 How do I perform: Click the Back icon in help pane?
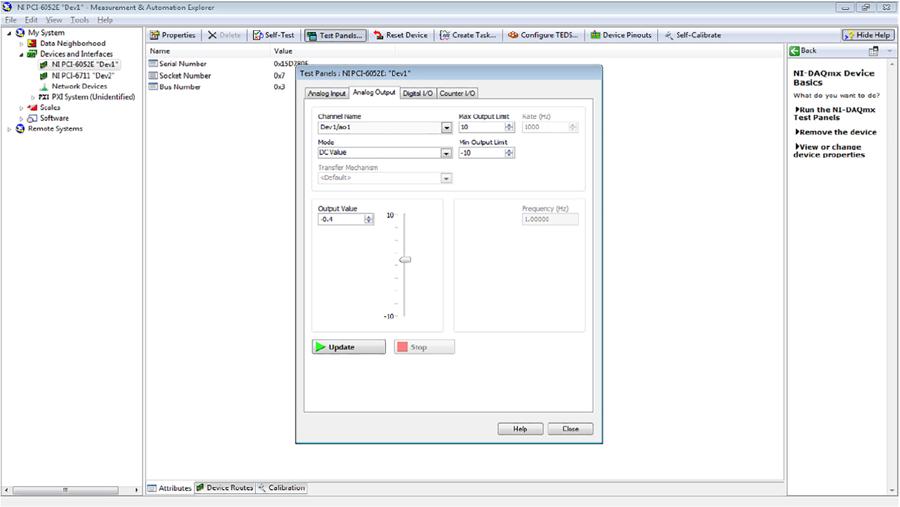point(794,51)
